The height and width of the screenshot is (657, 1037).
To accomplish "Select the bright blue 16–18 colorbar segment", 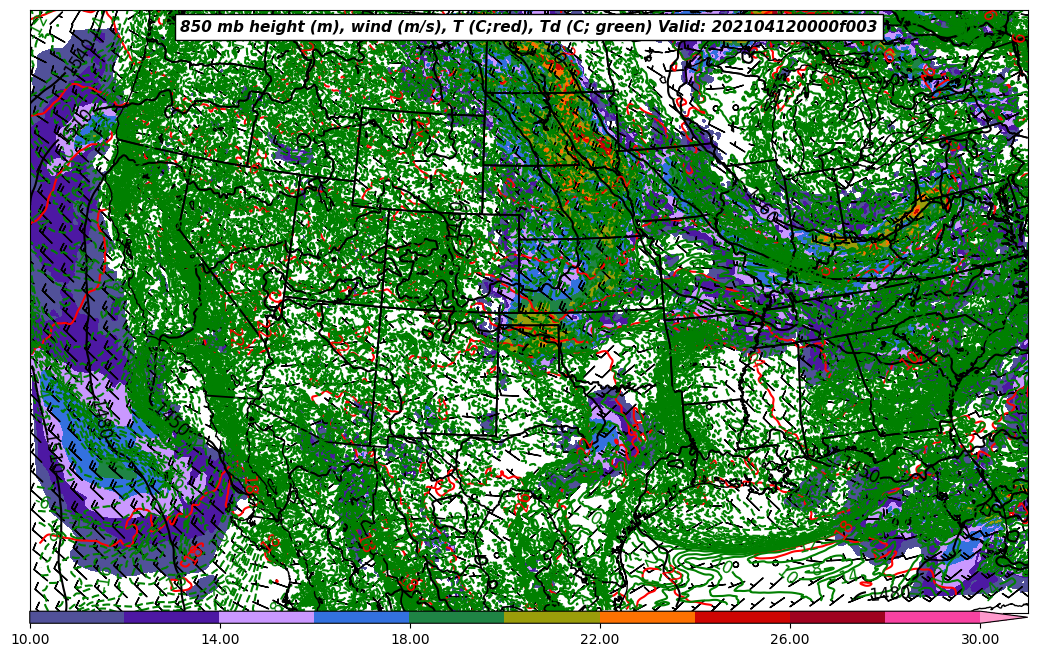I will 362,618.
